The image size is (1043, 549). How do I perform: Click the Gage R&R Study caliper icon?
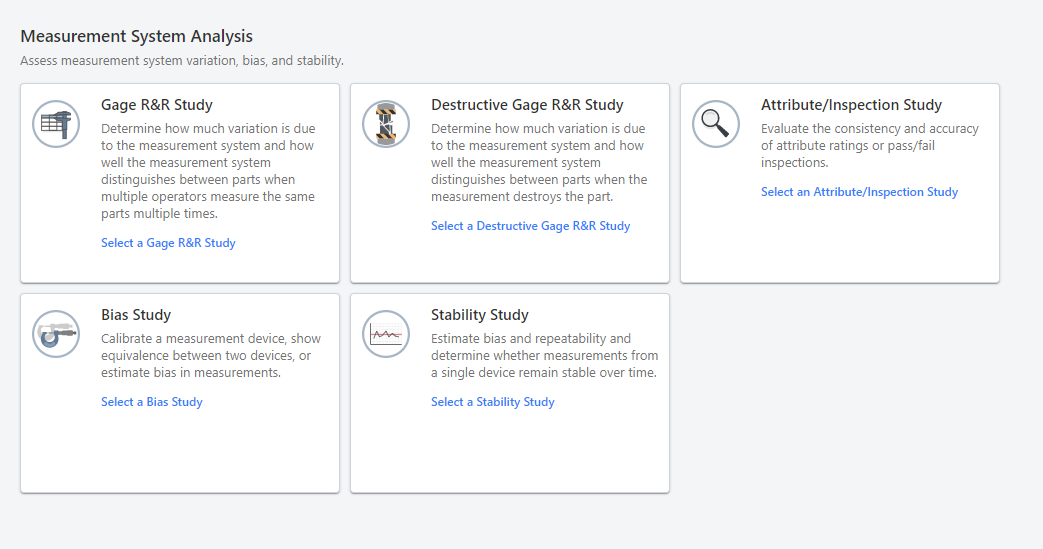[x=56, y=124]
